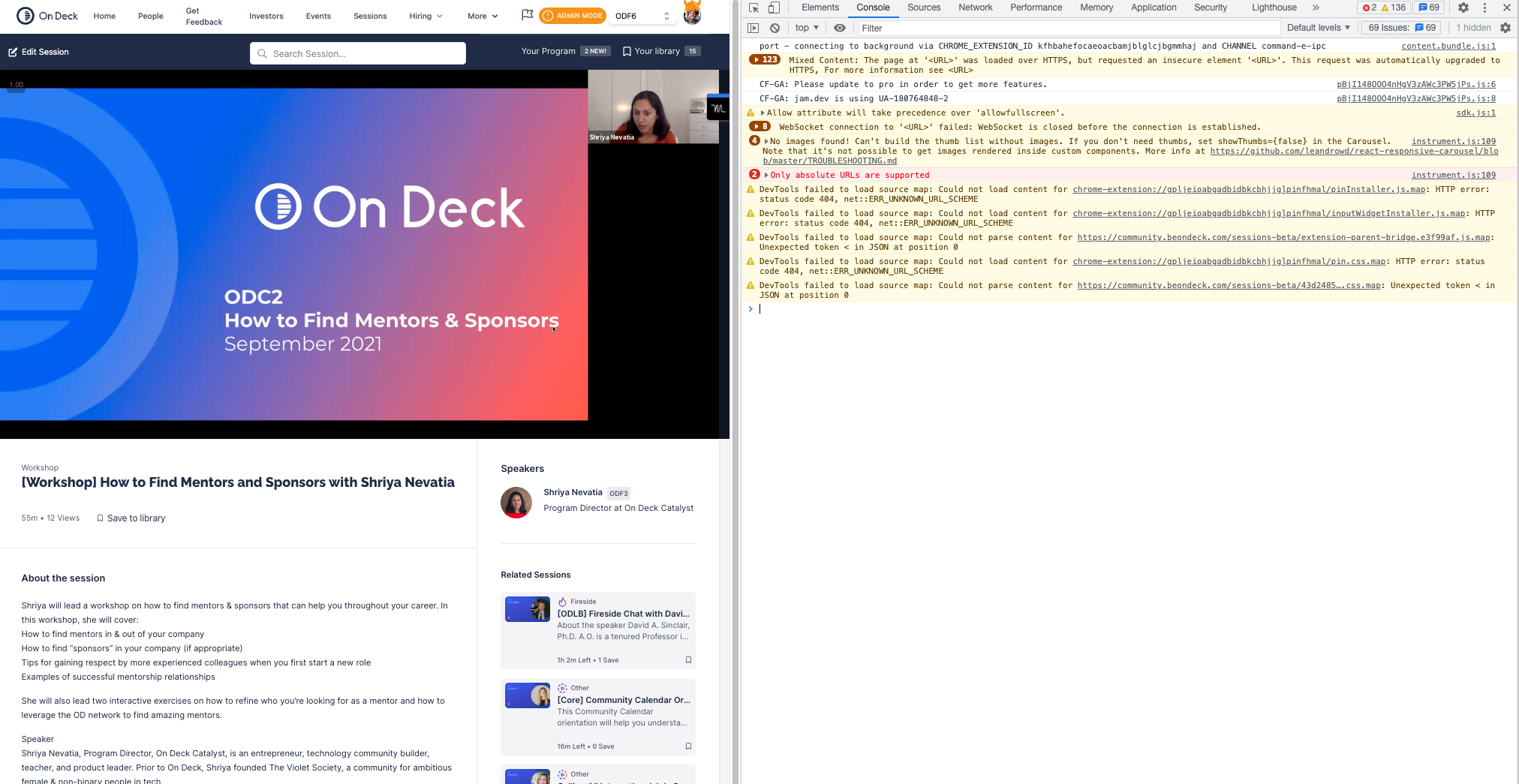Viewport: 1519px width, 784px height.
Task: Open the More dropdown
Action: [483, 16]
